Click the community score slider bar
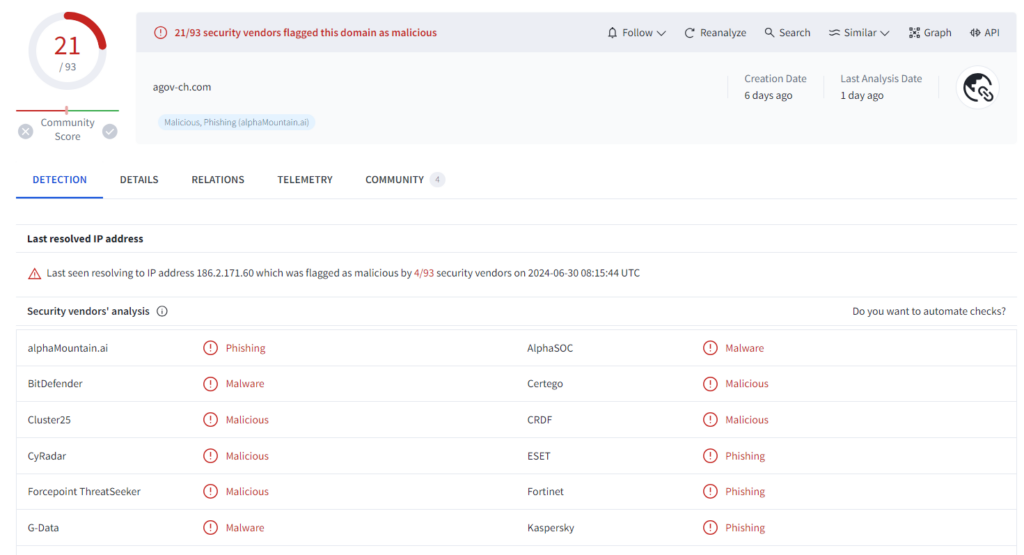 (67, 110)
